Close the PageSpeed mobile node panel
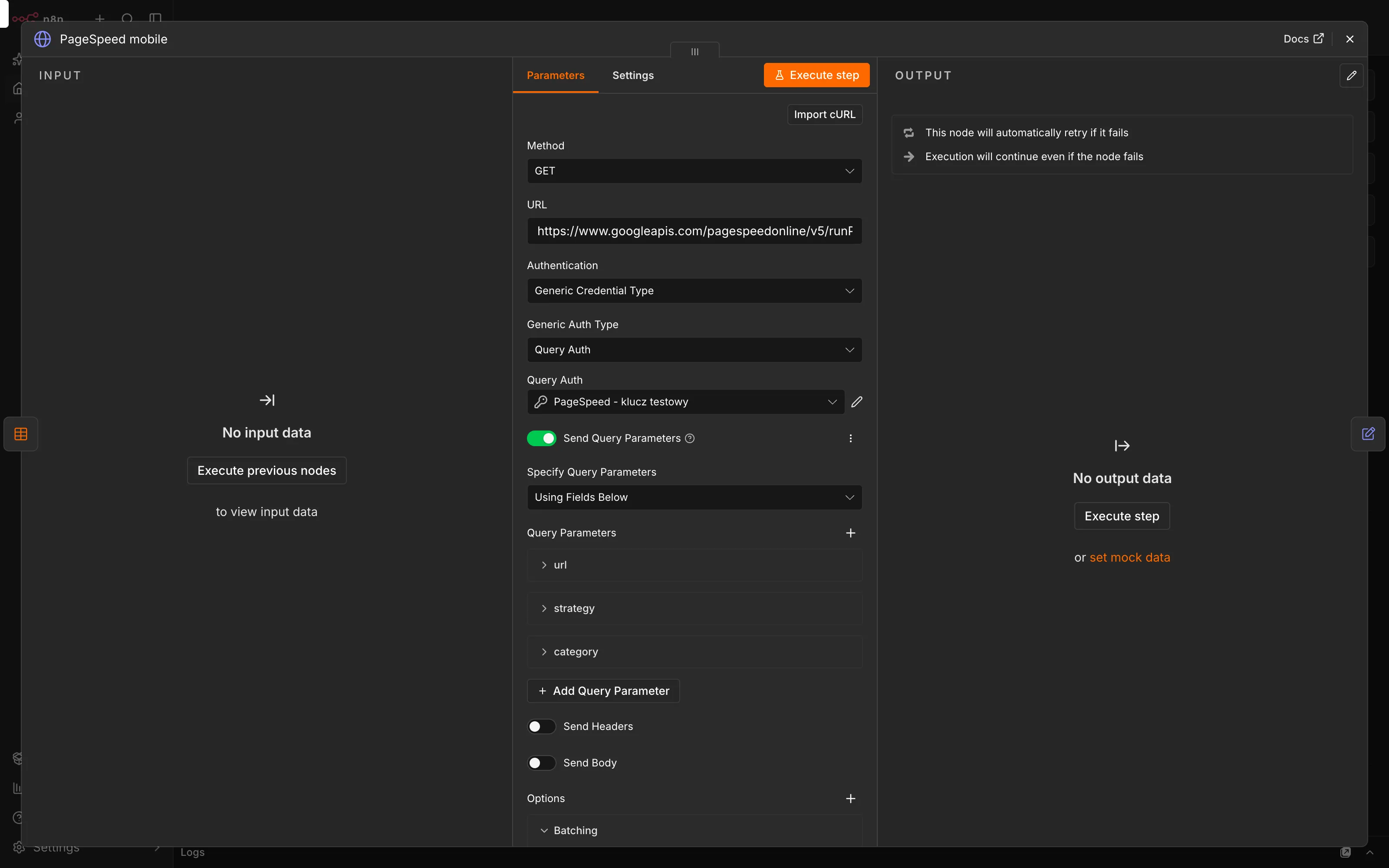The width and height of the screenshot is (1389, 868). pyautogui.click(x=1350, y=39)
